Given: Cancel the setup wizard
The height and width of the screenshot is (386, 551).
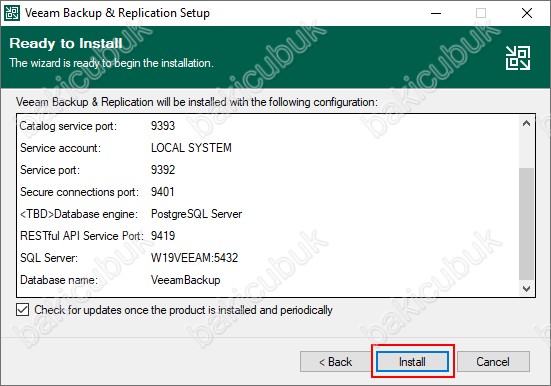Looking at the screenshot, I should click(493, 361).
